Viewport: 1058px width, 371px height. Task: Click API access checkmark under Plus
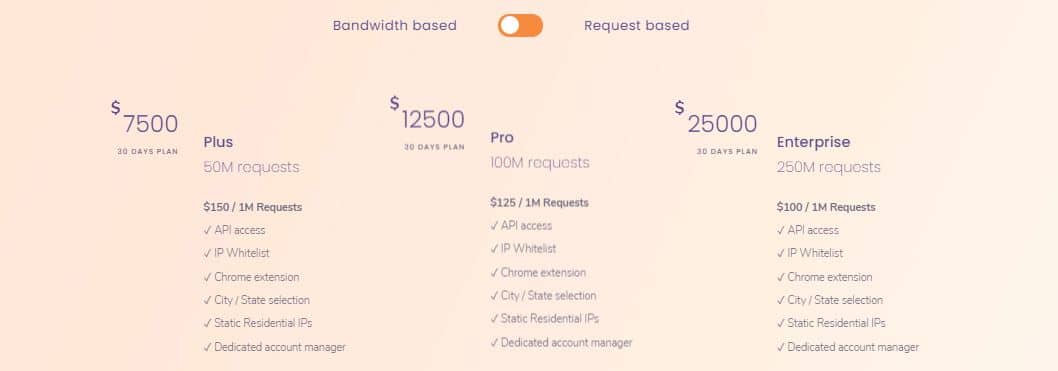[x=234, y=230]
